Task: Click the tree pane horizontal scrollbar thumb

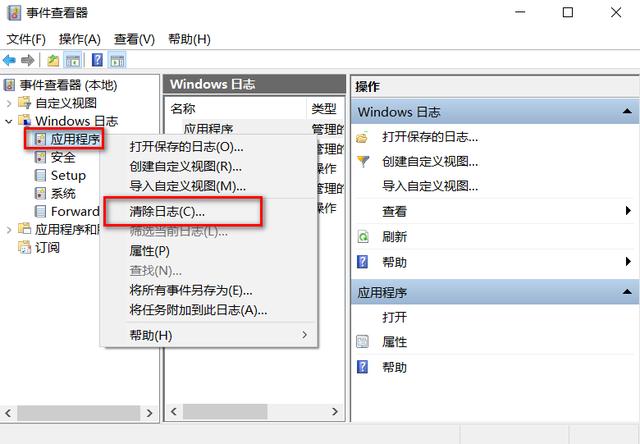Action: [78, 413]
